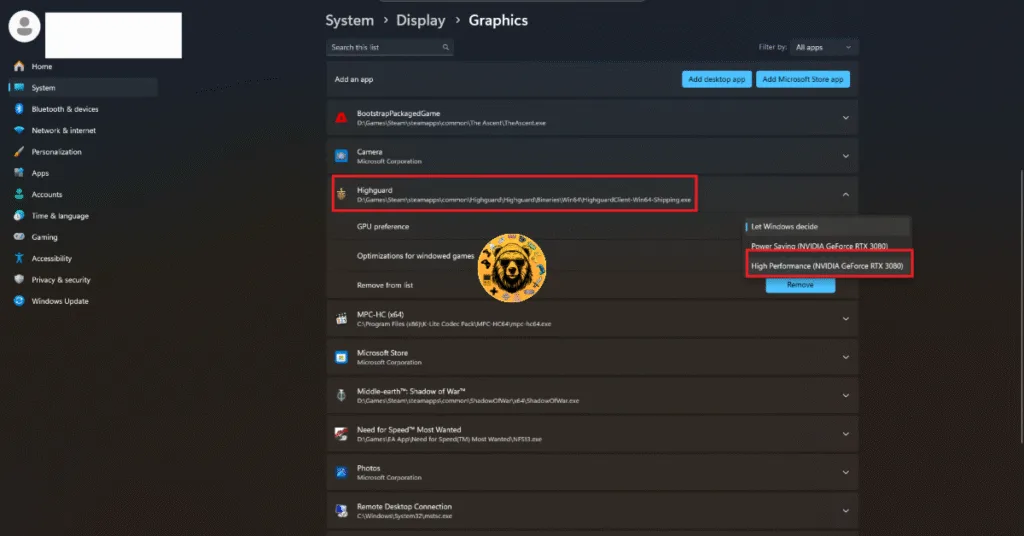Click the Remove from list label
Image resolution: width=1024 pixels, height=536 pixels.
385,285
